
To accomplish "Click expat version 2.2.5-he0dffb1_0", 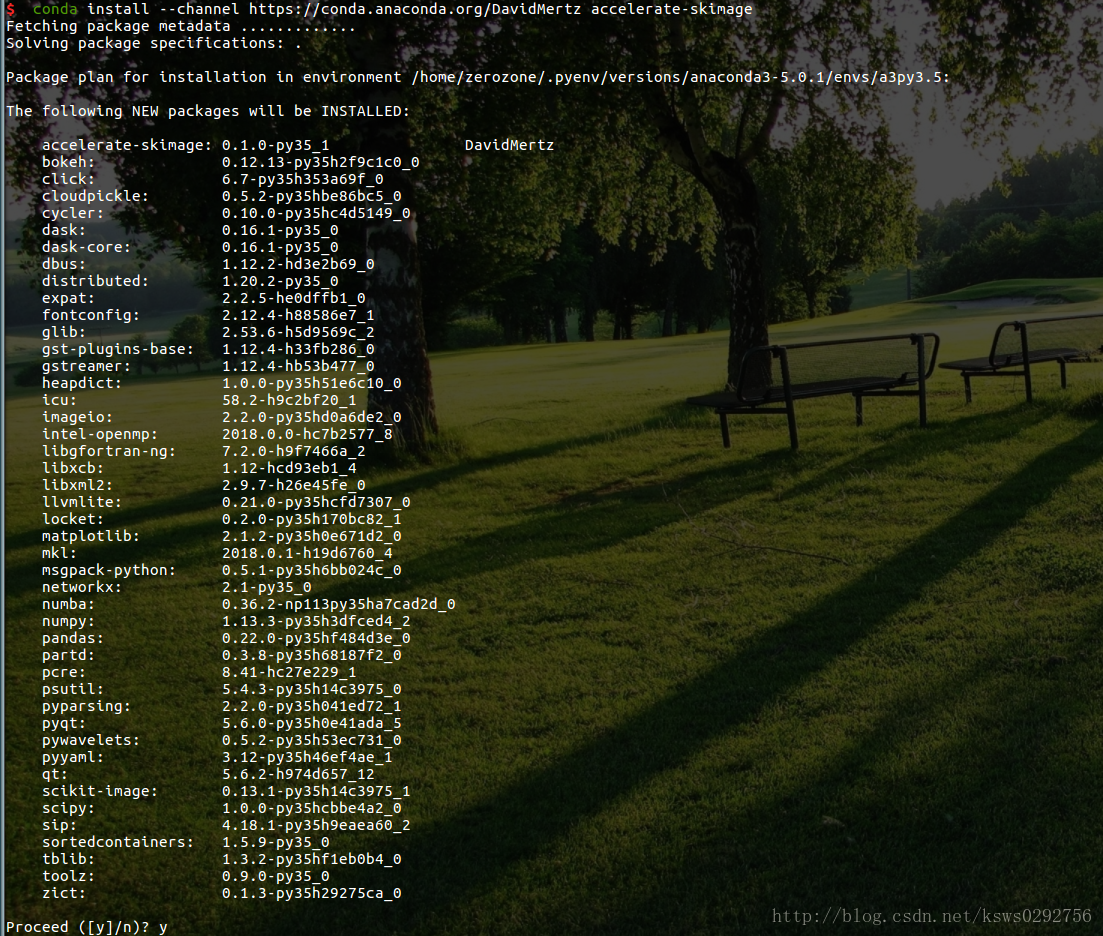I will coord(293,298).
